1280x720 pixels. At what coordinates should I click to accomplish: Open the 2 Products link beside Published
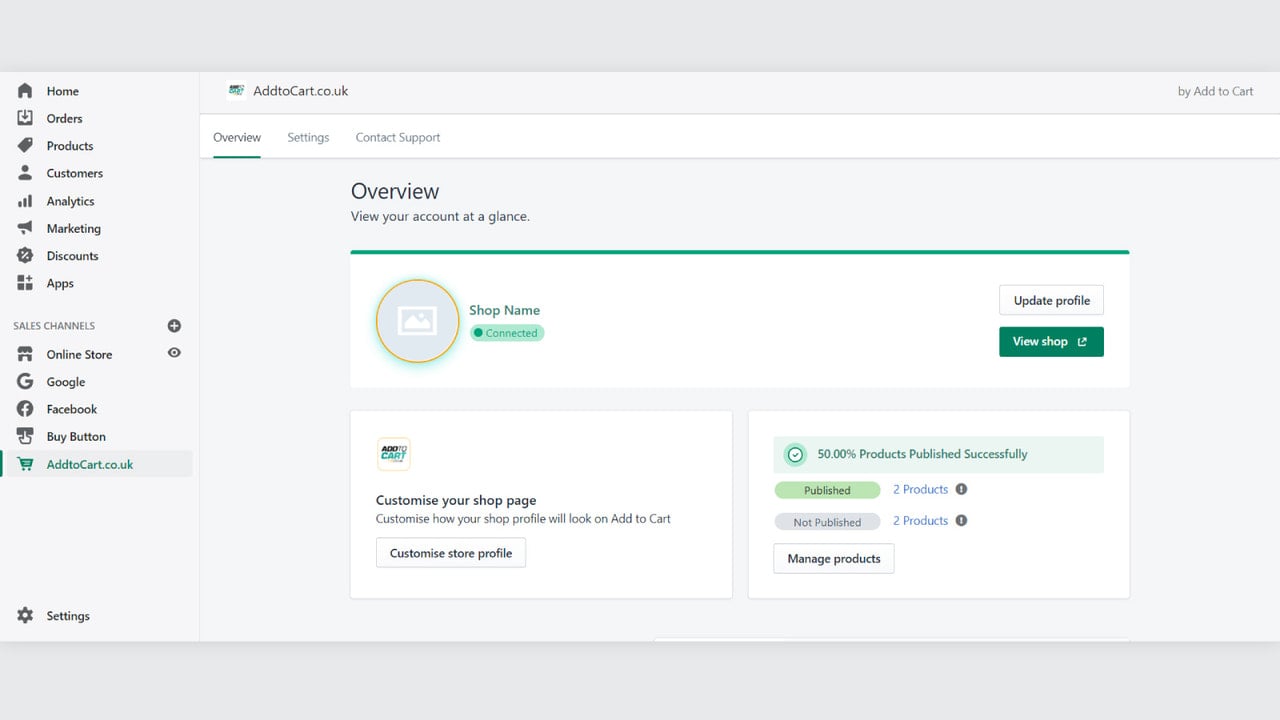click(920, 489)
